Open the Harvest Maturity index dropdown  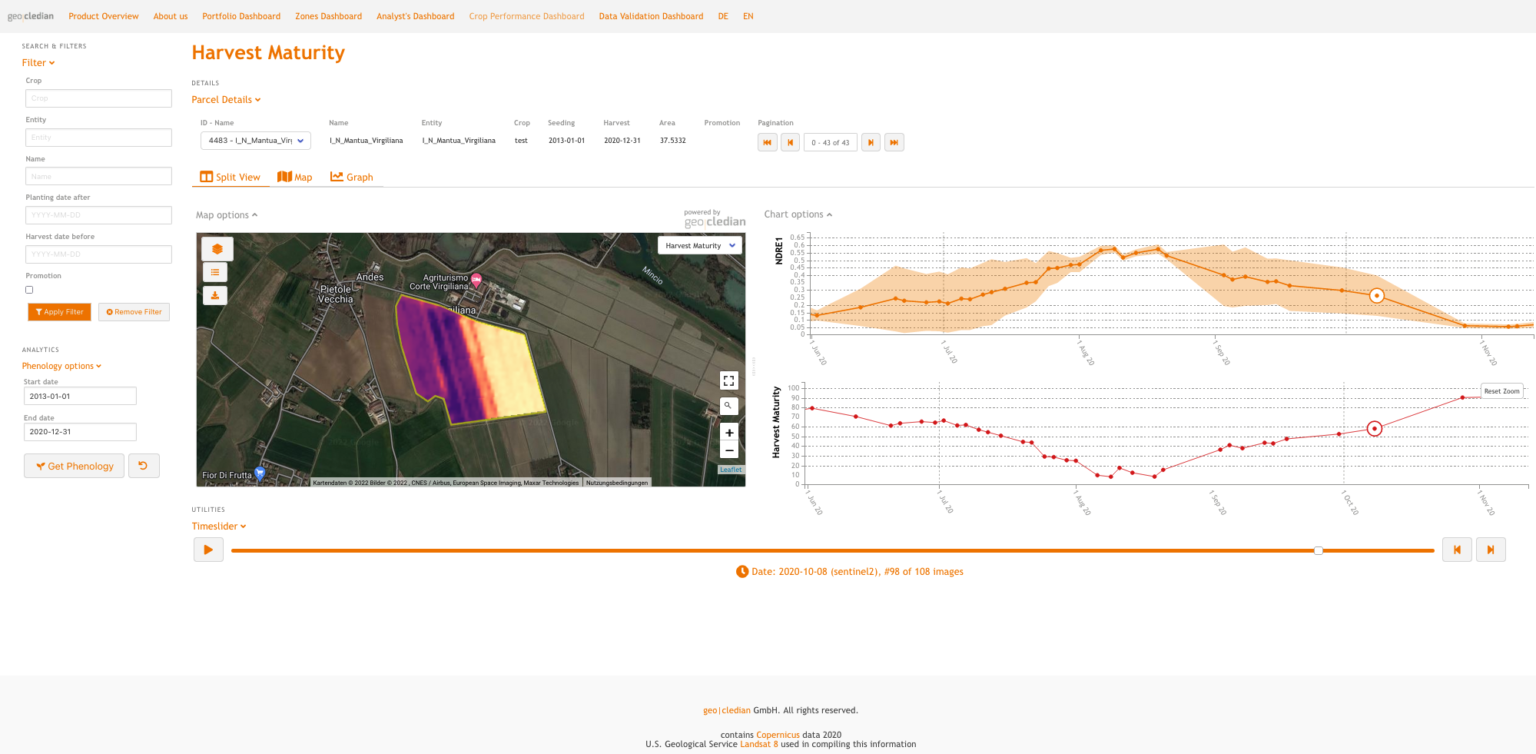pyautogui.click(x=699, y=245)
